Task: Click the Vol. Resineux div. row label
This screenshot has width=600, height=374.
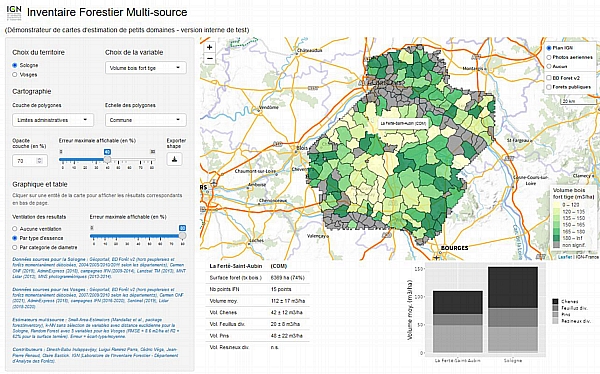Action: tap(229, 347)
